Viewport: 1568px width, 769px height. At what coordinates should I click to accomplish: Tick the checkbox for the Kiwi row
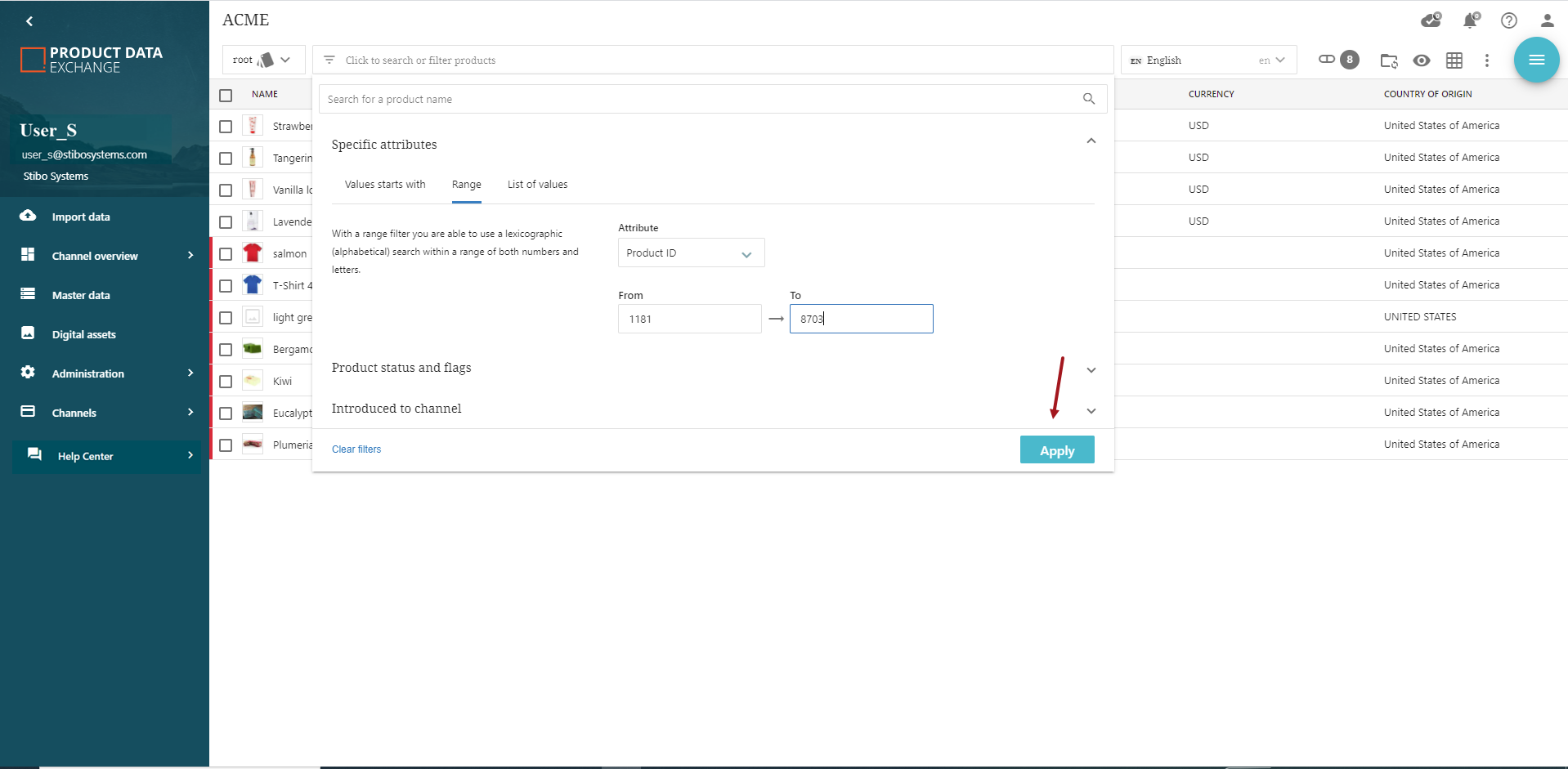(226, 382)
